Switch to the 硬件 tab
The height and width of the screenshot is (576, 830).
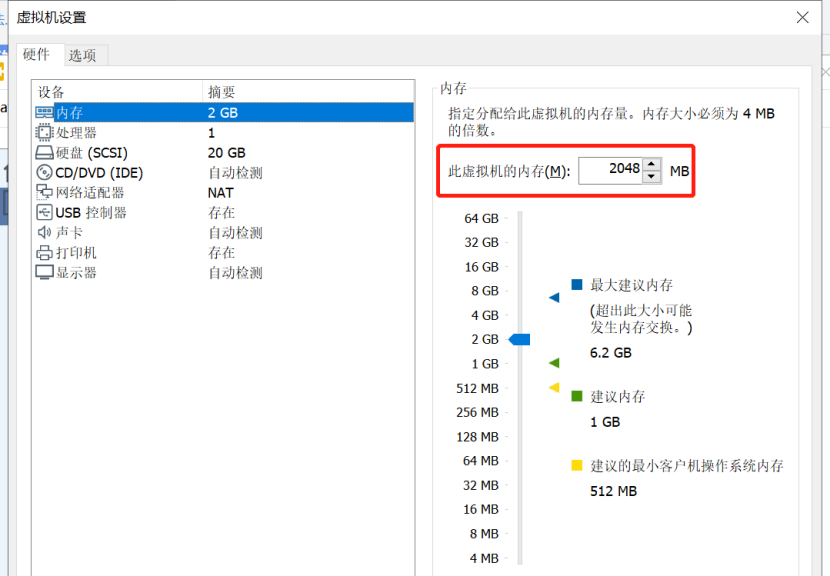(x=36, y=55)
